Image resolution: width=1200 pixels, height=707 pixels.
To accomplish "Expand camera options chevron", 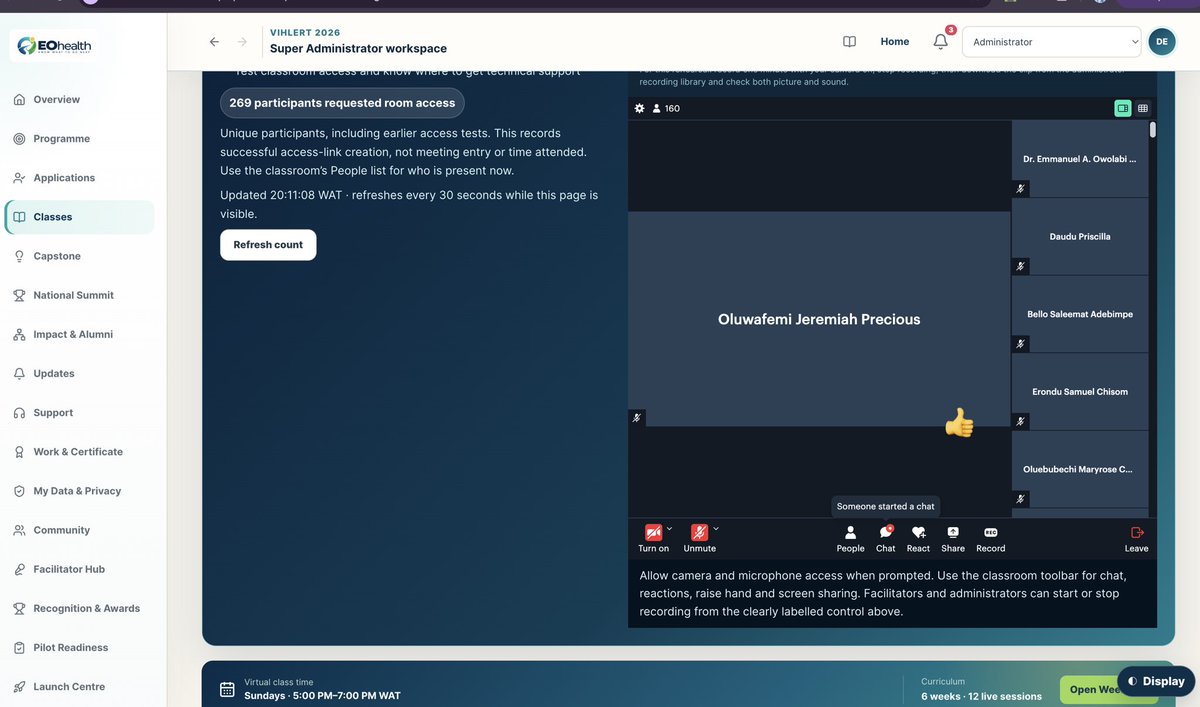I will [x=670, y=529].
